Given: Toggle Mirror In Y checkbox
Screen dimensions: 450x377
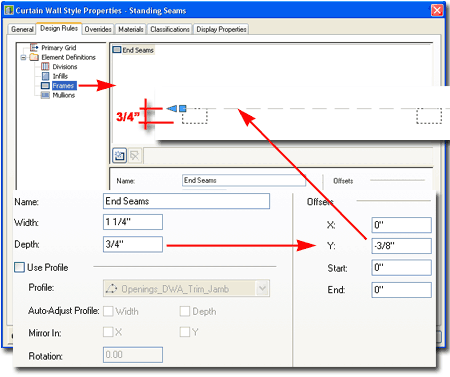Looking at the screenshot, I should (185, 332).
